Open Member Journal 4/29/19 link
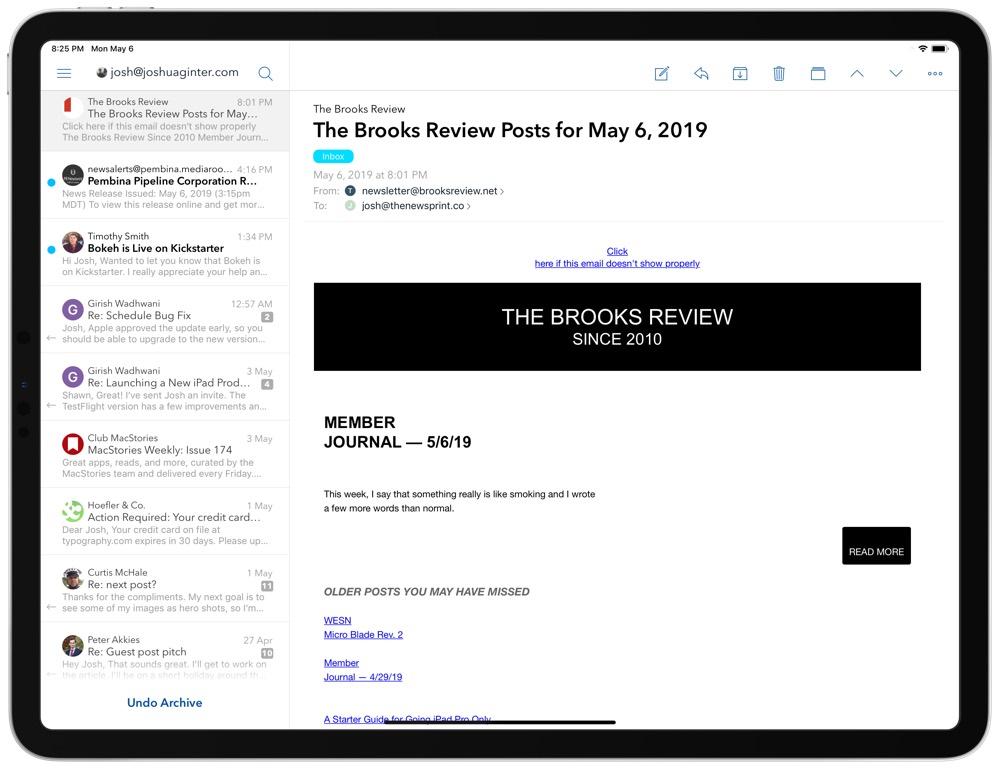Image resolution: width=1000 pixels, height=770 pixels. pyautogui.click(x=362, y=670)
